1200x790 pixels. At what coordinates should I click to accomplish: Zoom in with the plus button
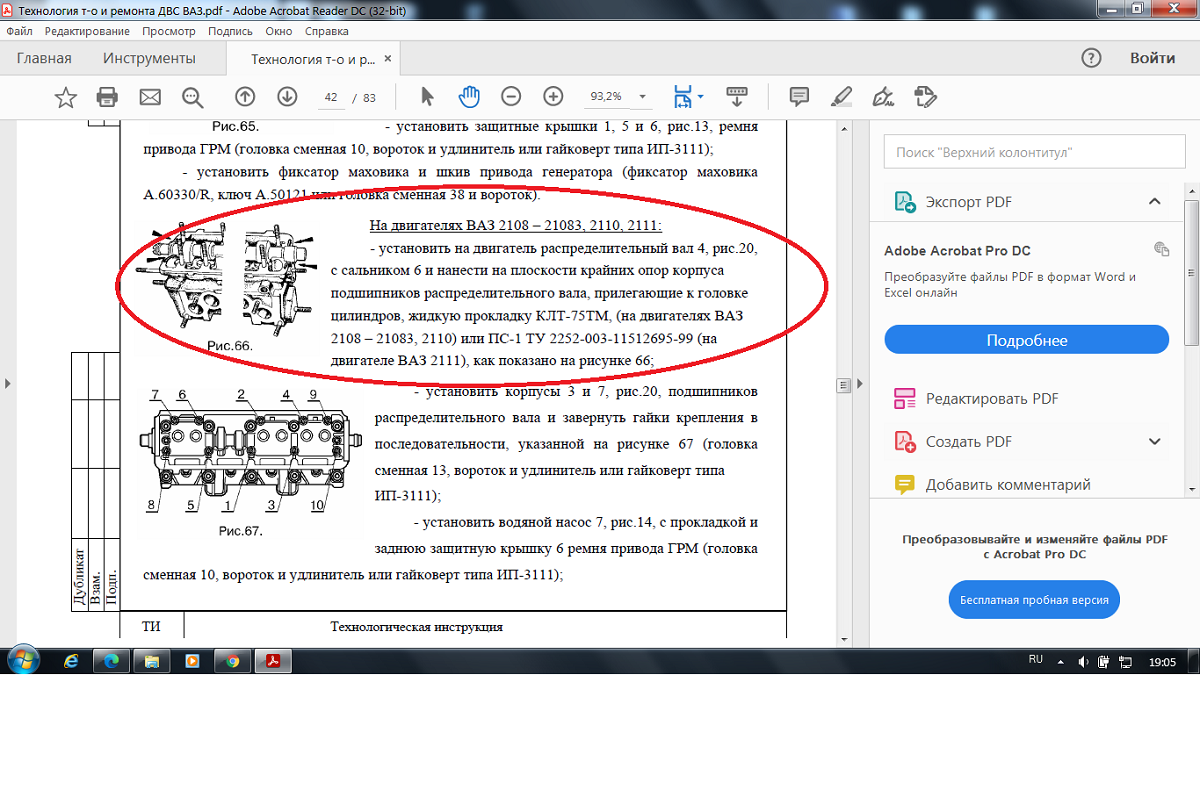(x=553, y=97)
